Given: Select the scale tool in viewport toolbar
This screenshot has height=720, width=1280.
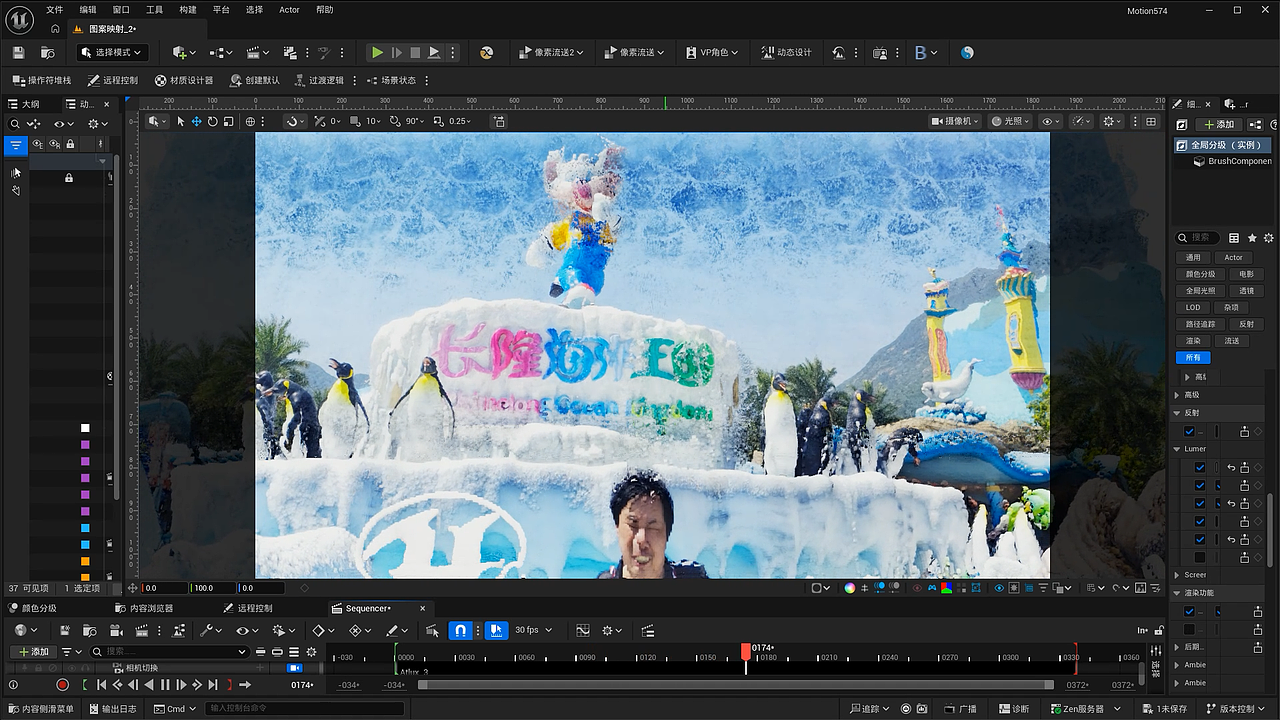Looking at the screenshot, I should coord(229,121).
